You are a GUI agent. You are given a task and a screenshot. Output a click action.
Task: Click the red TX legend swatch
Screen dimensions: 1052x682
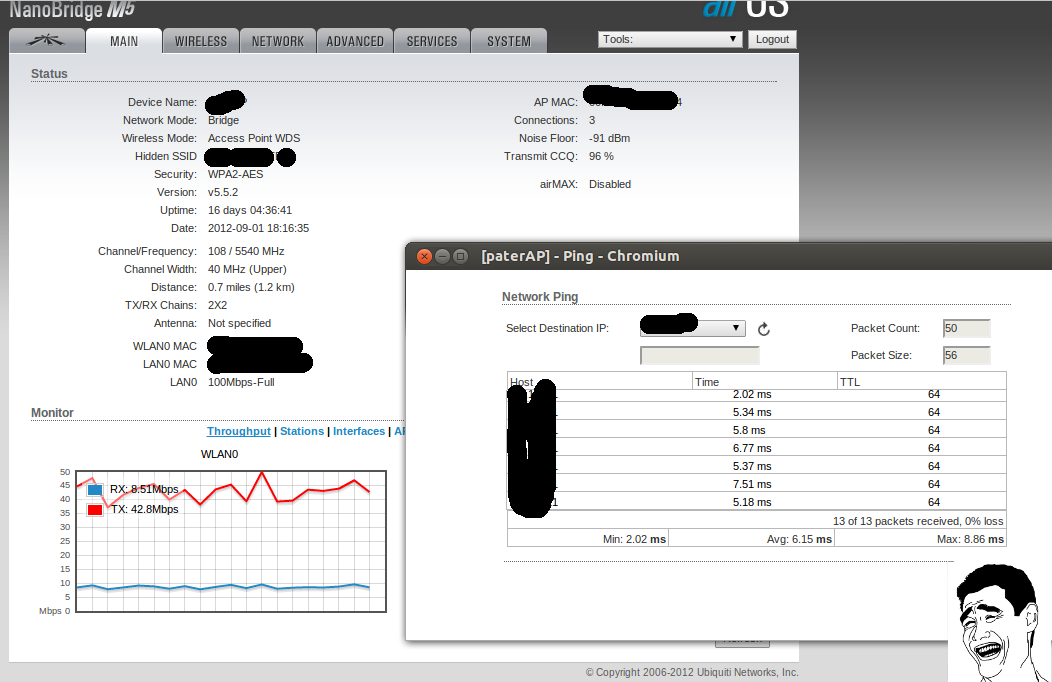point(95,510)
